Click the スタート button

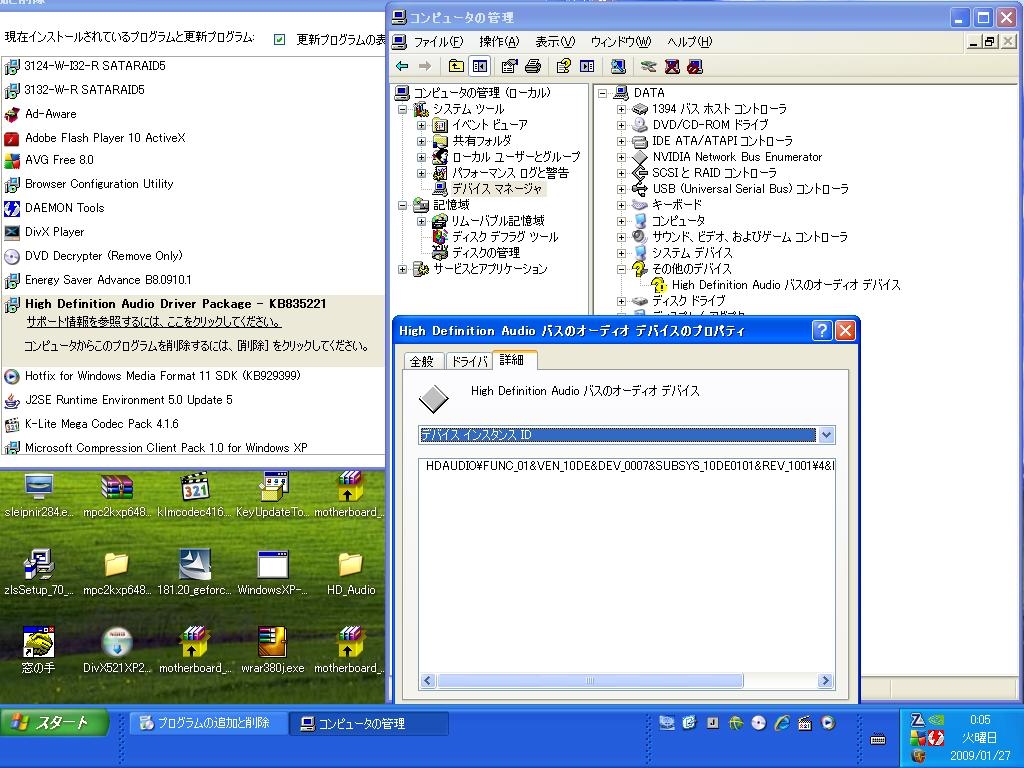point(50,723)
